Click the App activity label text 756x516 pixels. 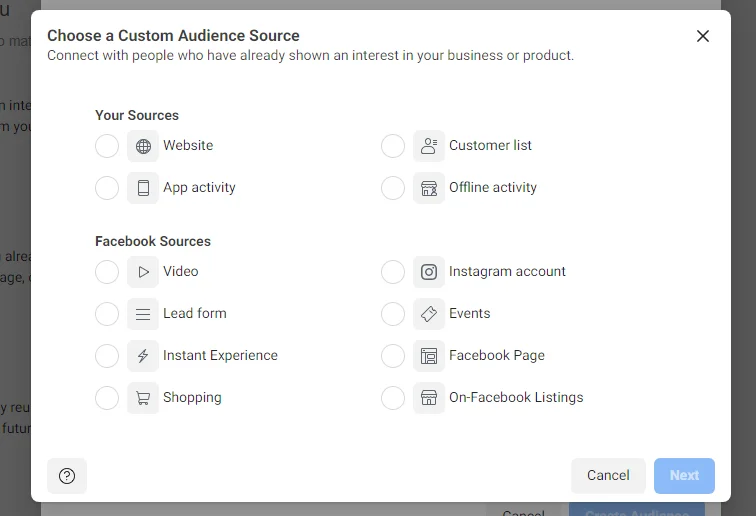[x=199, y=188]
